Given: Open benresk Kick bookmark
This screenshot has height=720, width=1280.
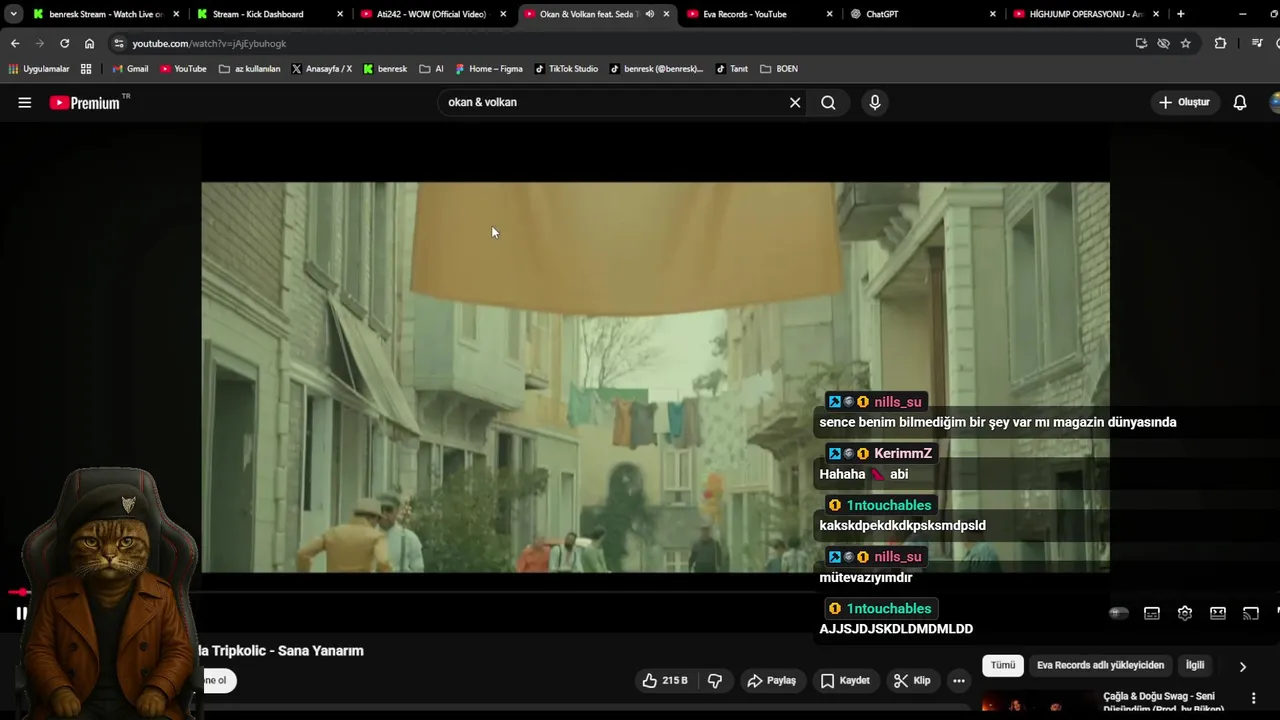Looking at the screenshot, I should coord(385,69).
